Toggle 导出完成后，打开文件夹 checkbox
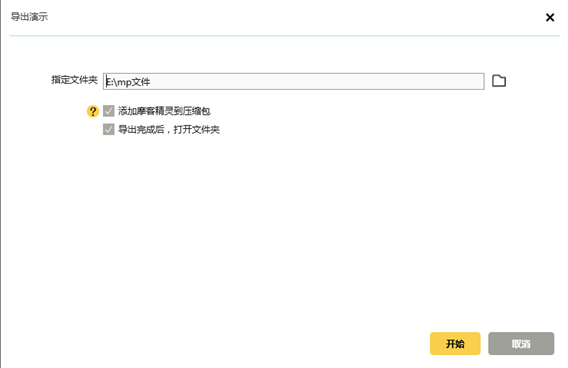 pyautogui.click(x=109, y=129)
